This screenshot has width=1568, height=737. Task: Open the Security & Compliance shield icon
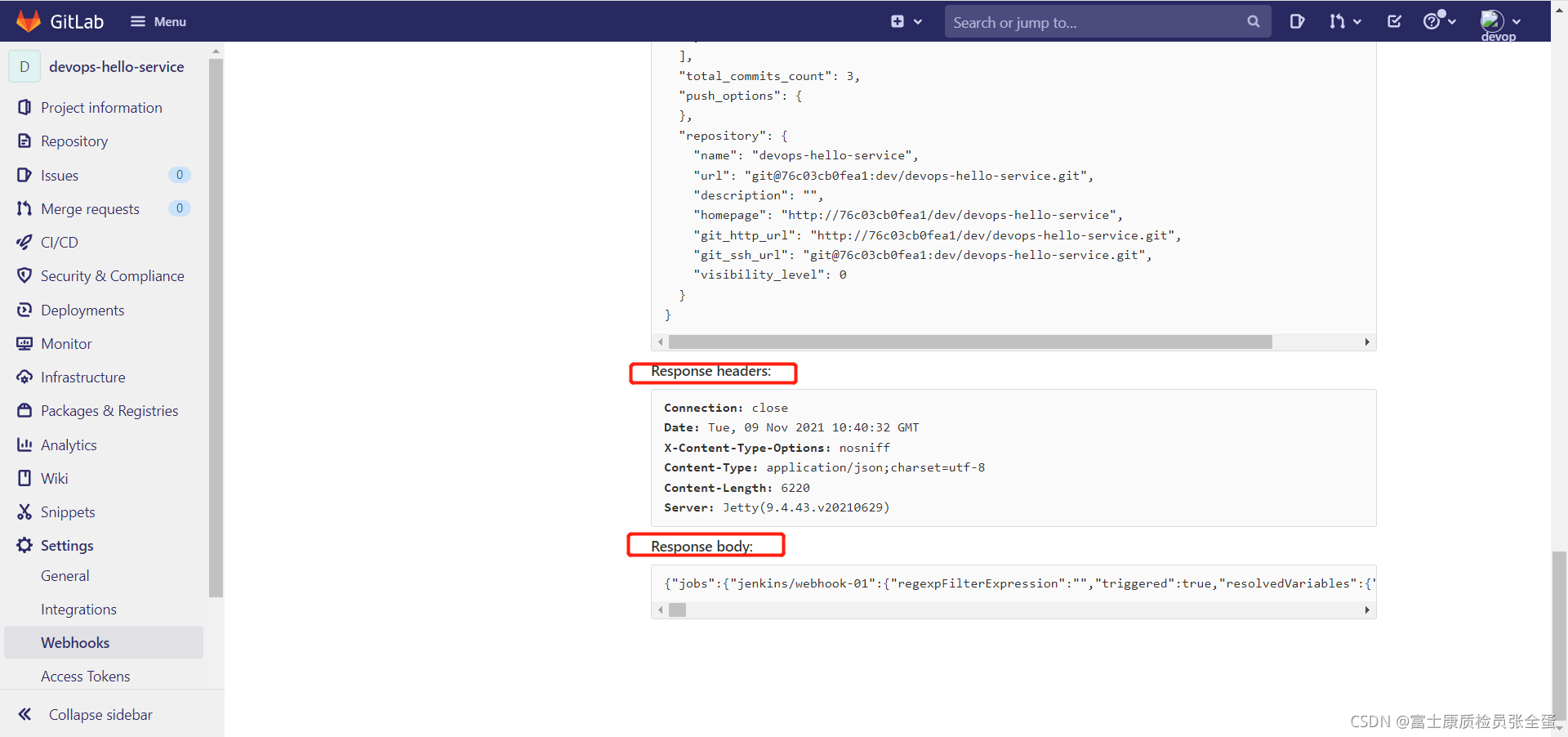click(x=24, y=275)
